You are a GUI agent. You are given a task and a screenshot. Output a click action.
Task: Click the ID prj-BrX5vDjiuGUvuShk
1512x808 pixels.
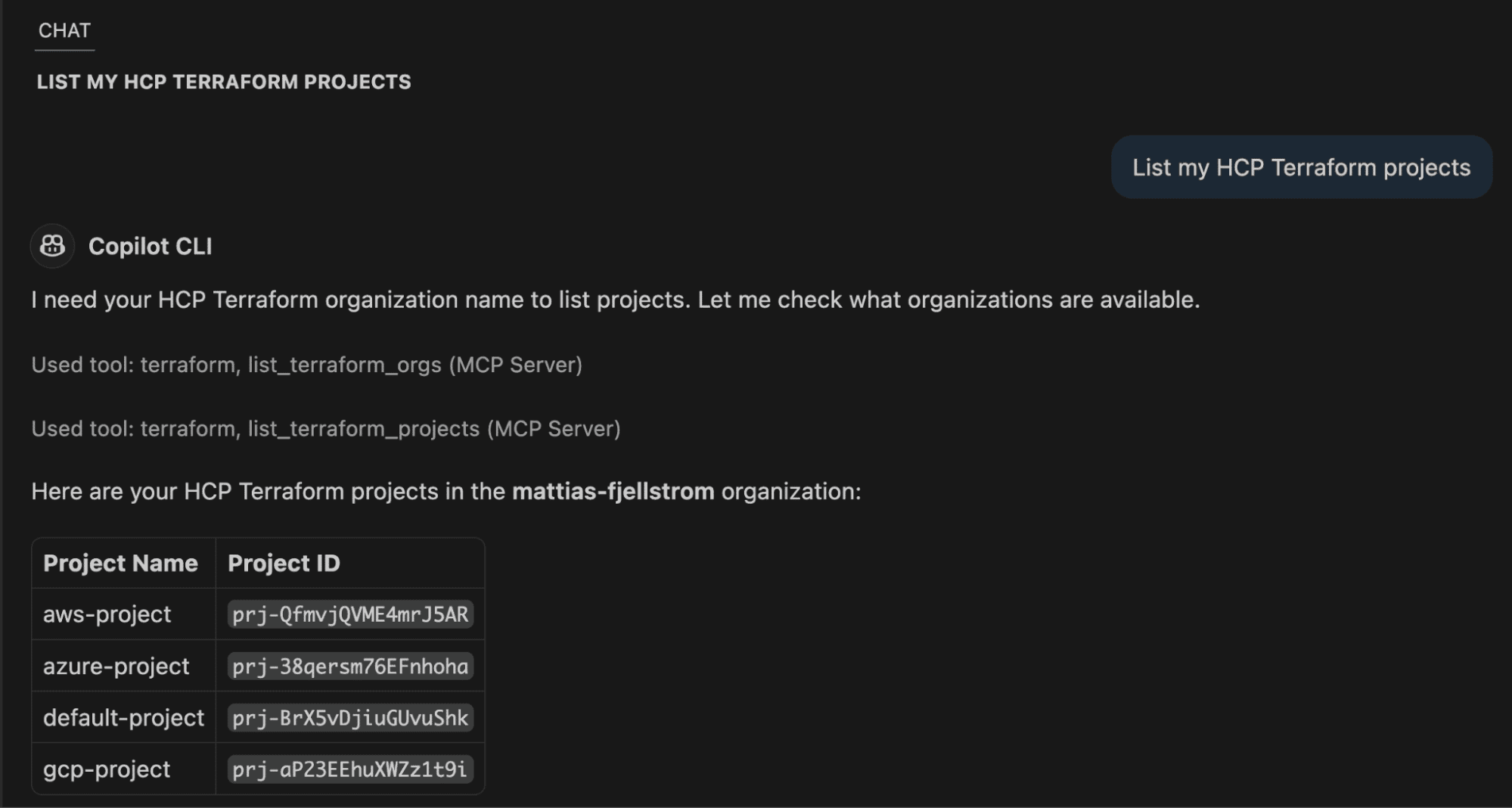(x=350, y=717)
